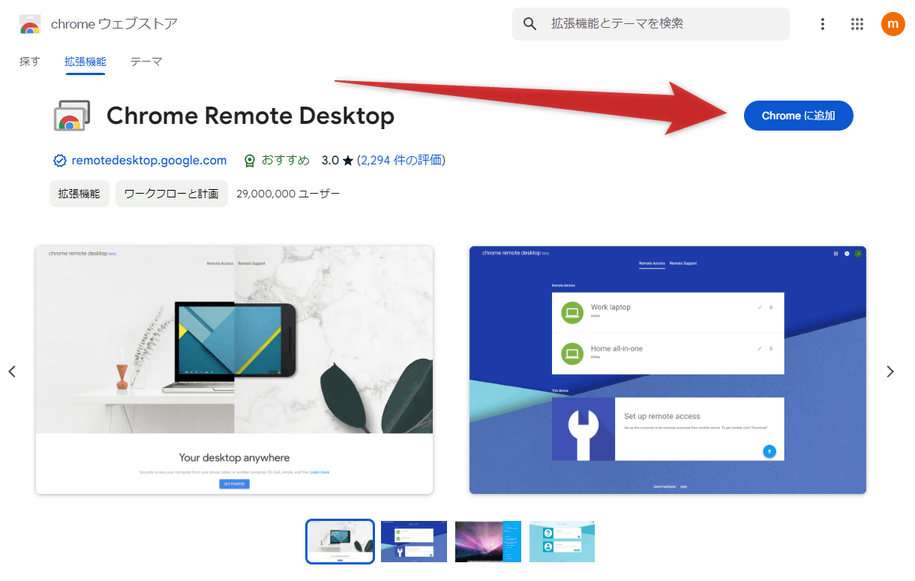
Task: Select the first carousel thumbnail
Action: (x=340, y=541)
